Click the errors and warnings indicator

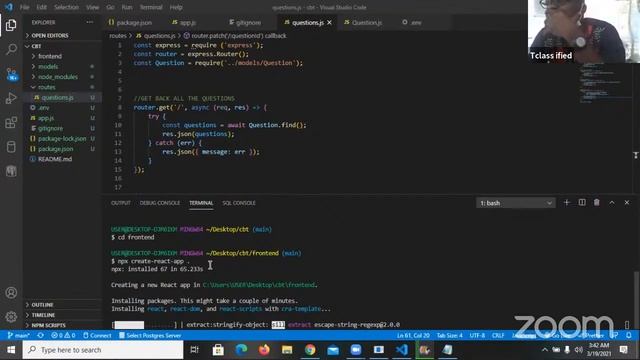coord(63,336)
